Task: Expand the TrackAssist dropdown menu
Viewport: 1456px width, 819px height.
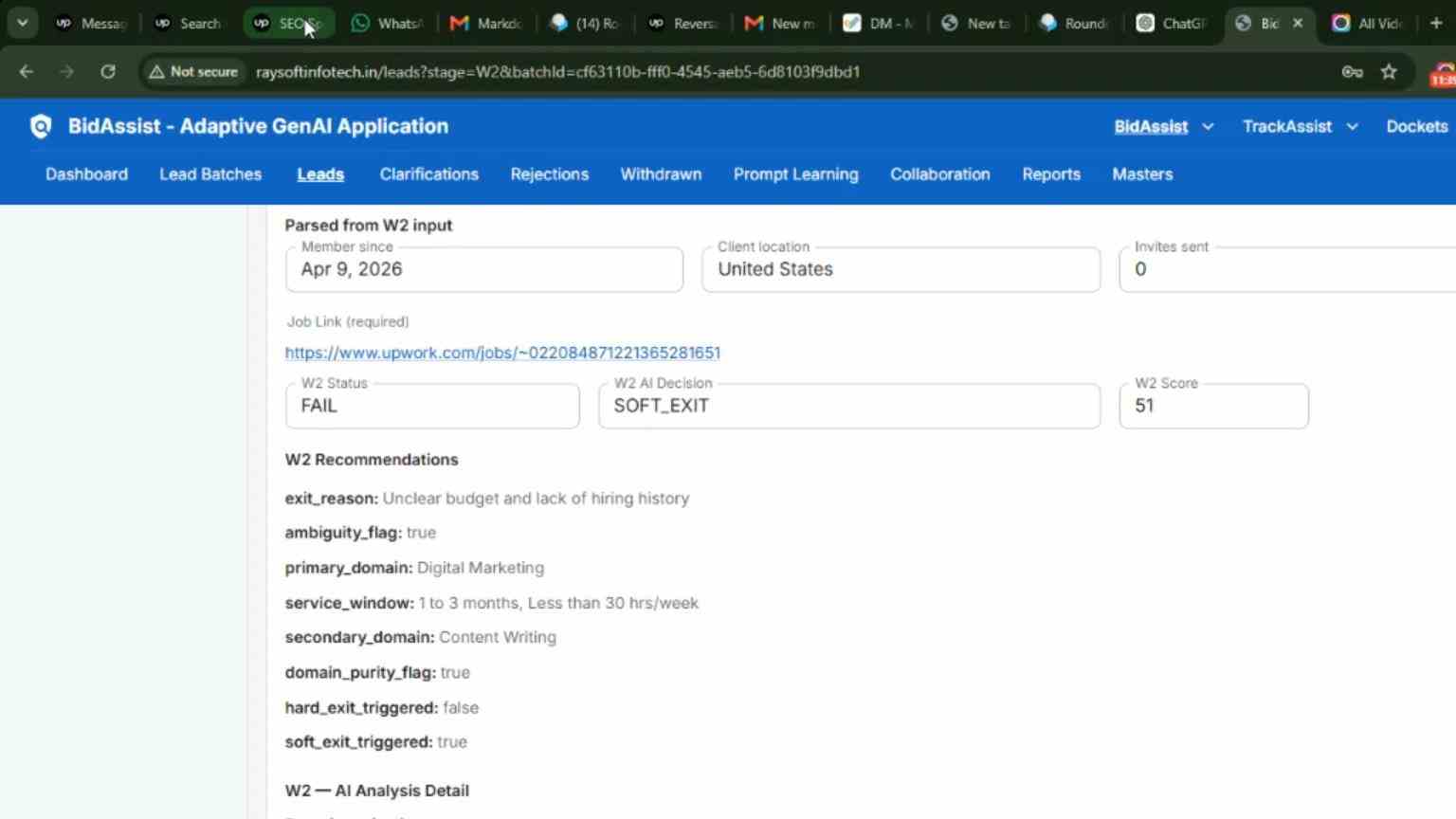Action: (1301, 126)
